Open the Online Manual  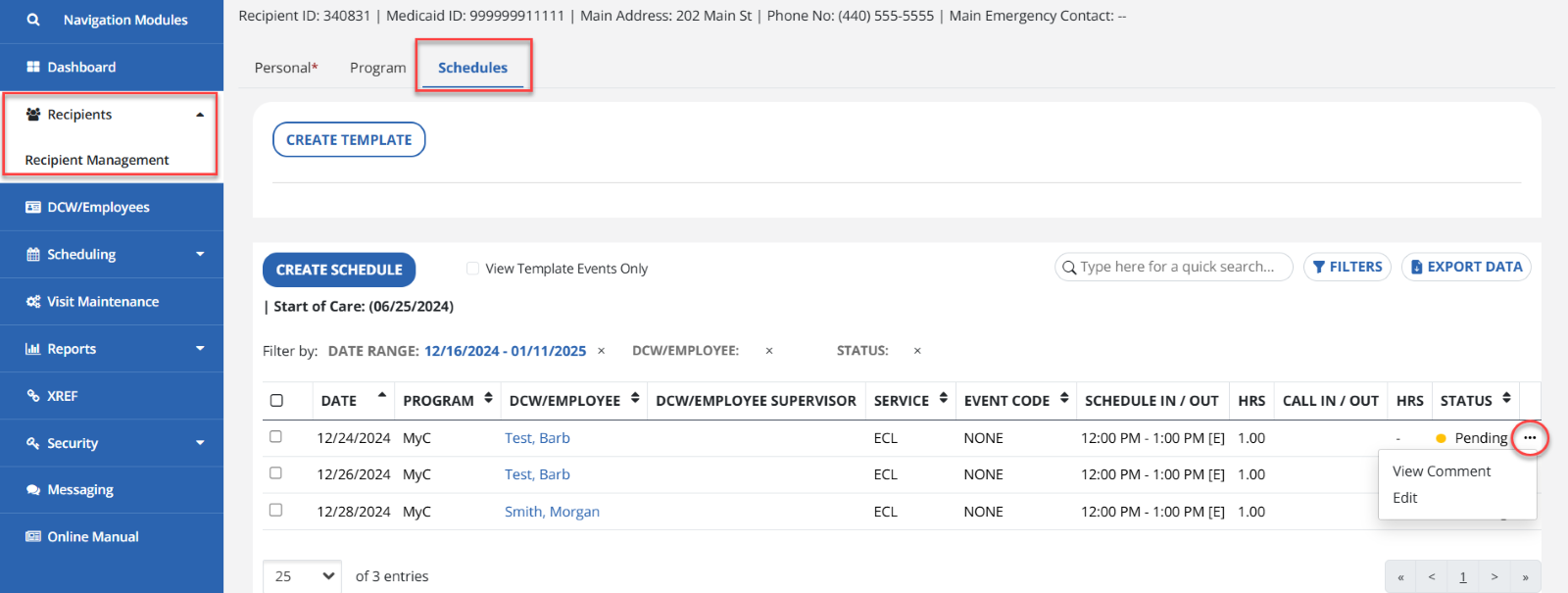[93, 537]
